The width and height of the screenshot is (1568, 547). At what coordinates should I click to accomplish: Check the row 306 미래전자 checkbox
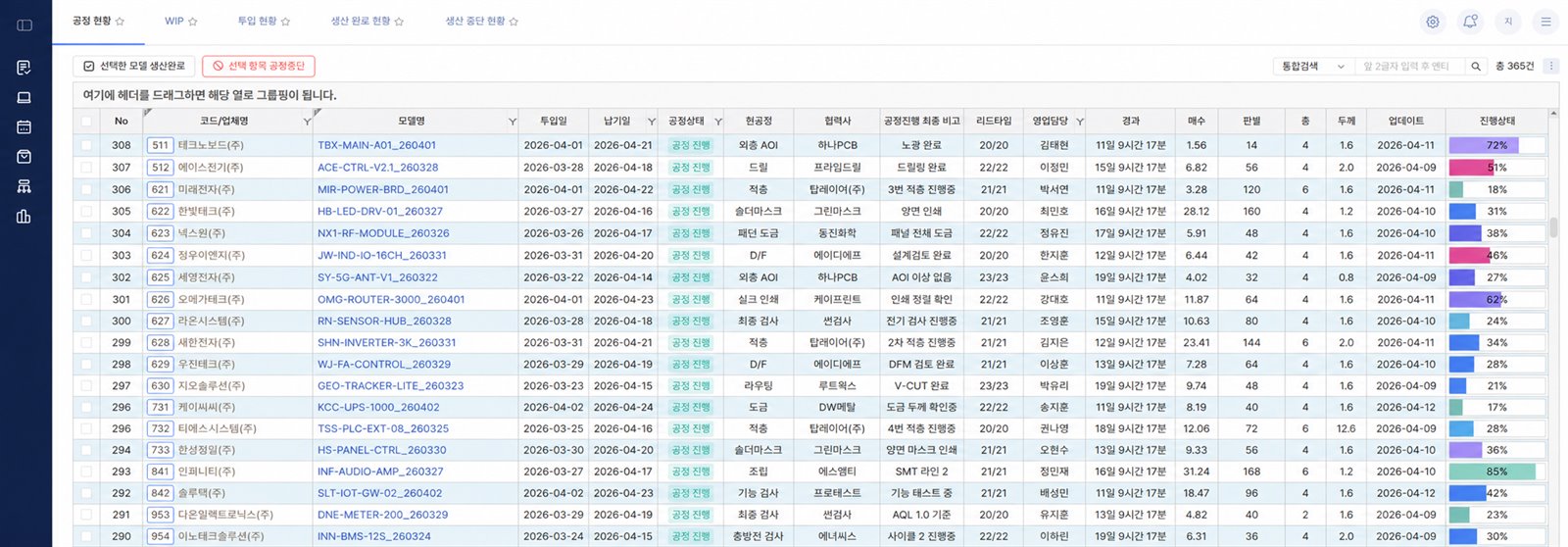(86, 189)
